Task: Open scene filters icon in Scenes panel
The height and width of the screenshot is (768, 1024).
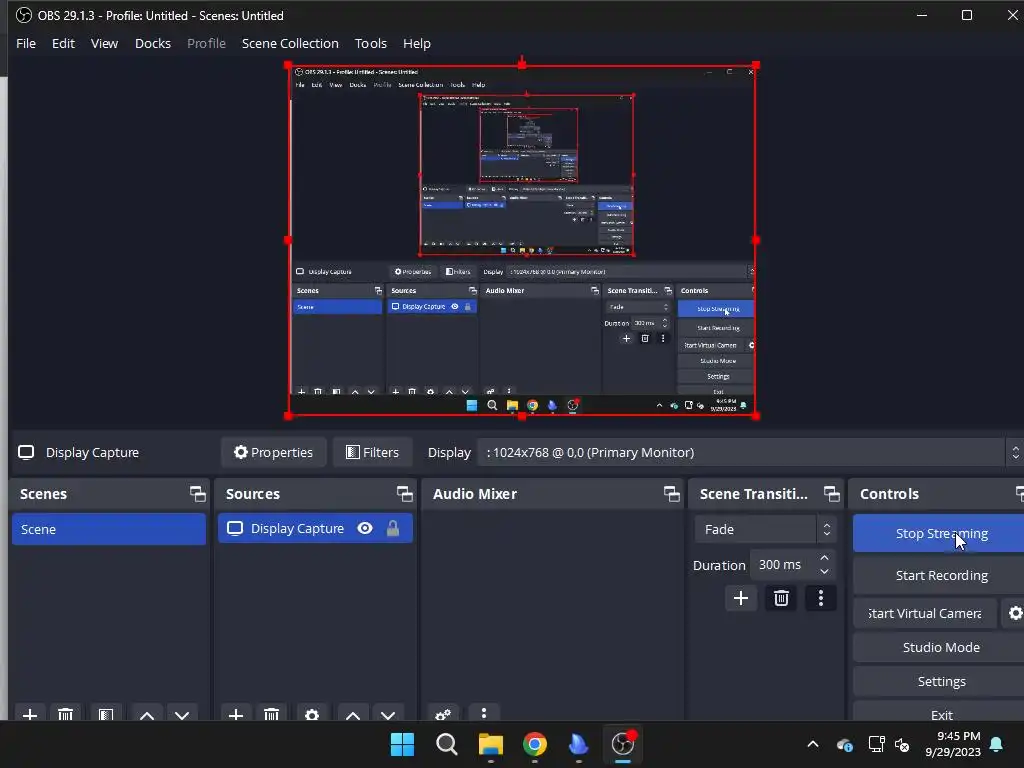Action: point(106,714)
